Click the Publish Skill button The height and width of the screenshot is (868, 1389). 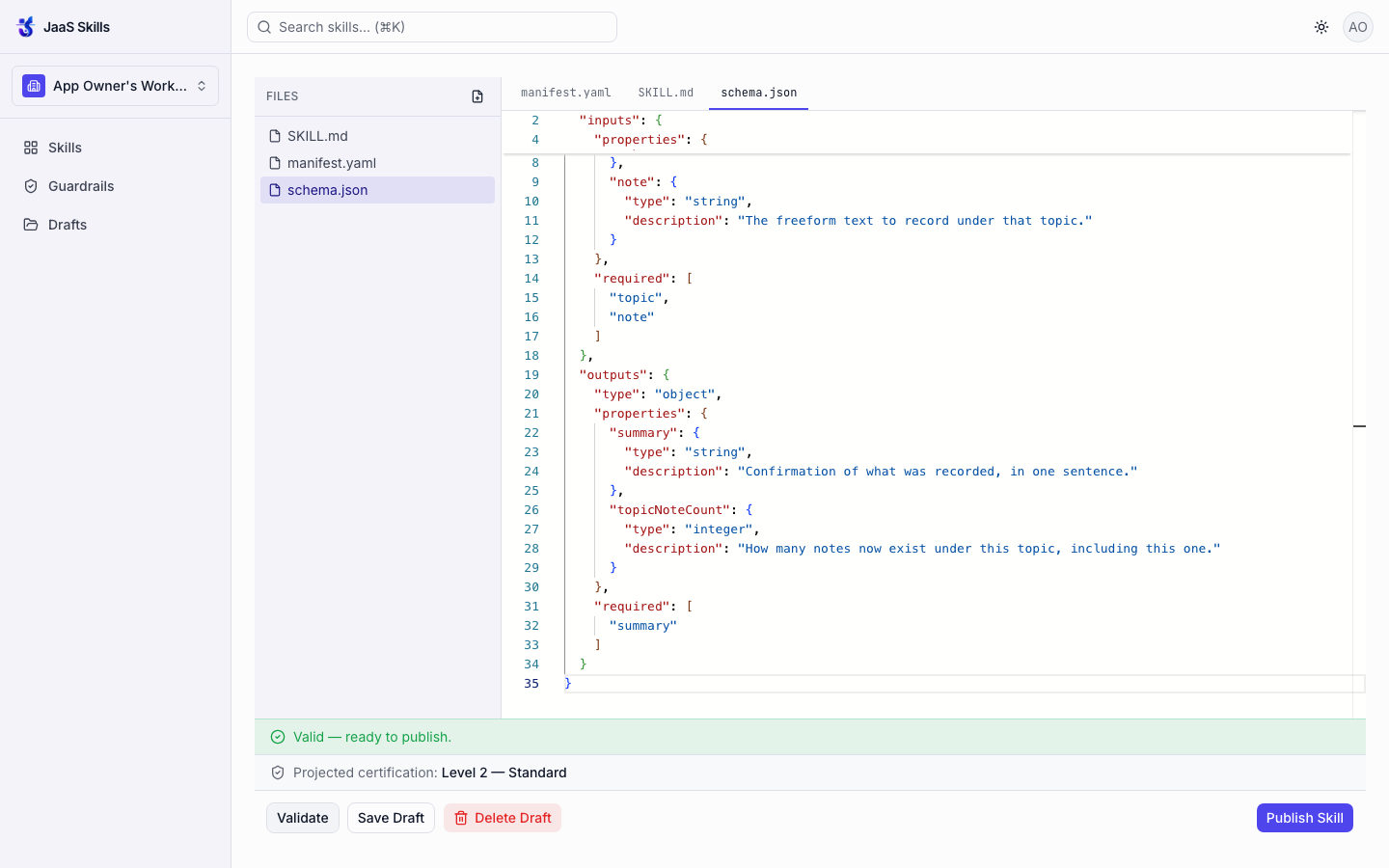pyautogui.click(x=1304, y=818)
